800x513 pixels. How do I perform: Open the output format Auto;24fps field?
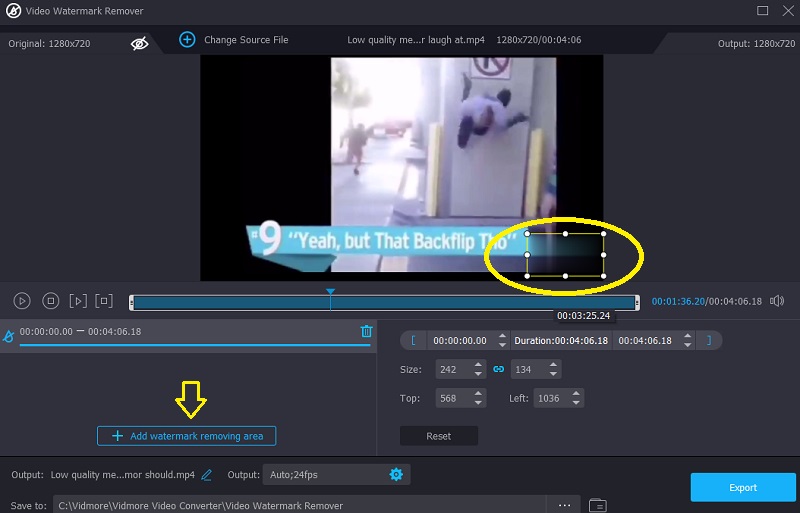336,475
